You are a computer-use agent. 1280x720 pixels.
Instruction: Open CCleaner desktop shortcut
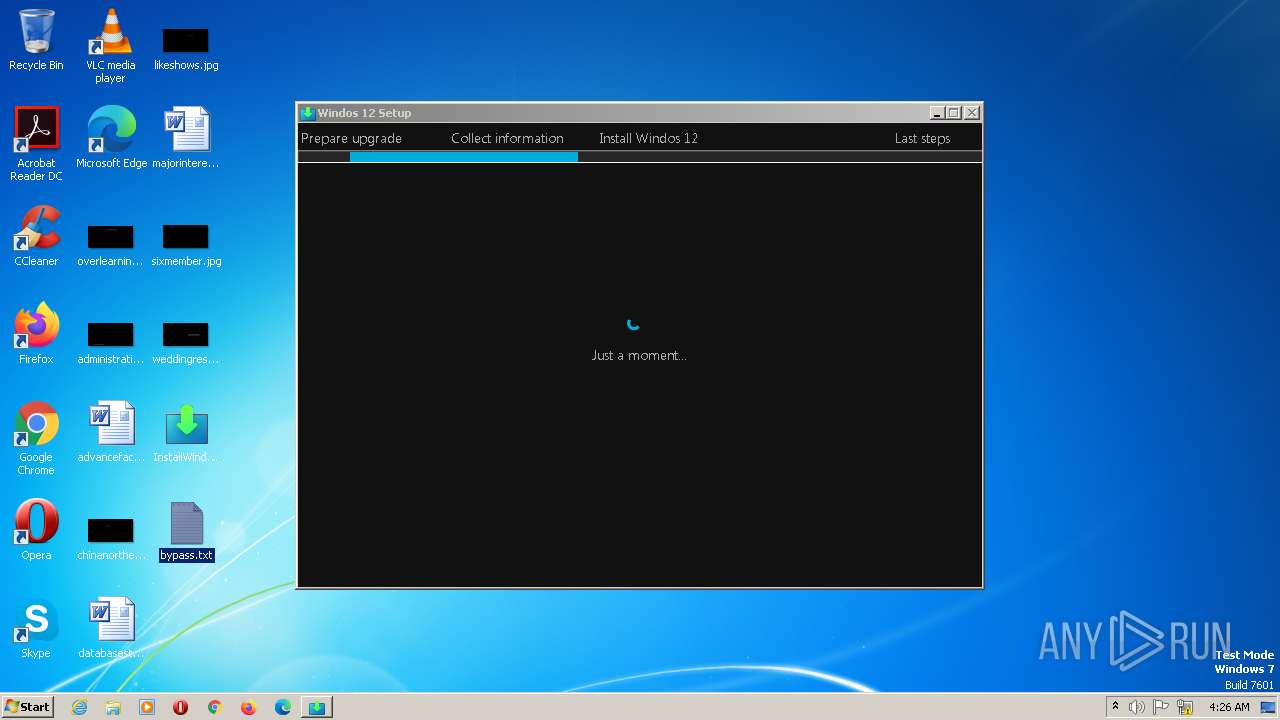tap(36, 236)
